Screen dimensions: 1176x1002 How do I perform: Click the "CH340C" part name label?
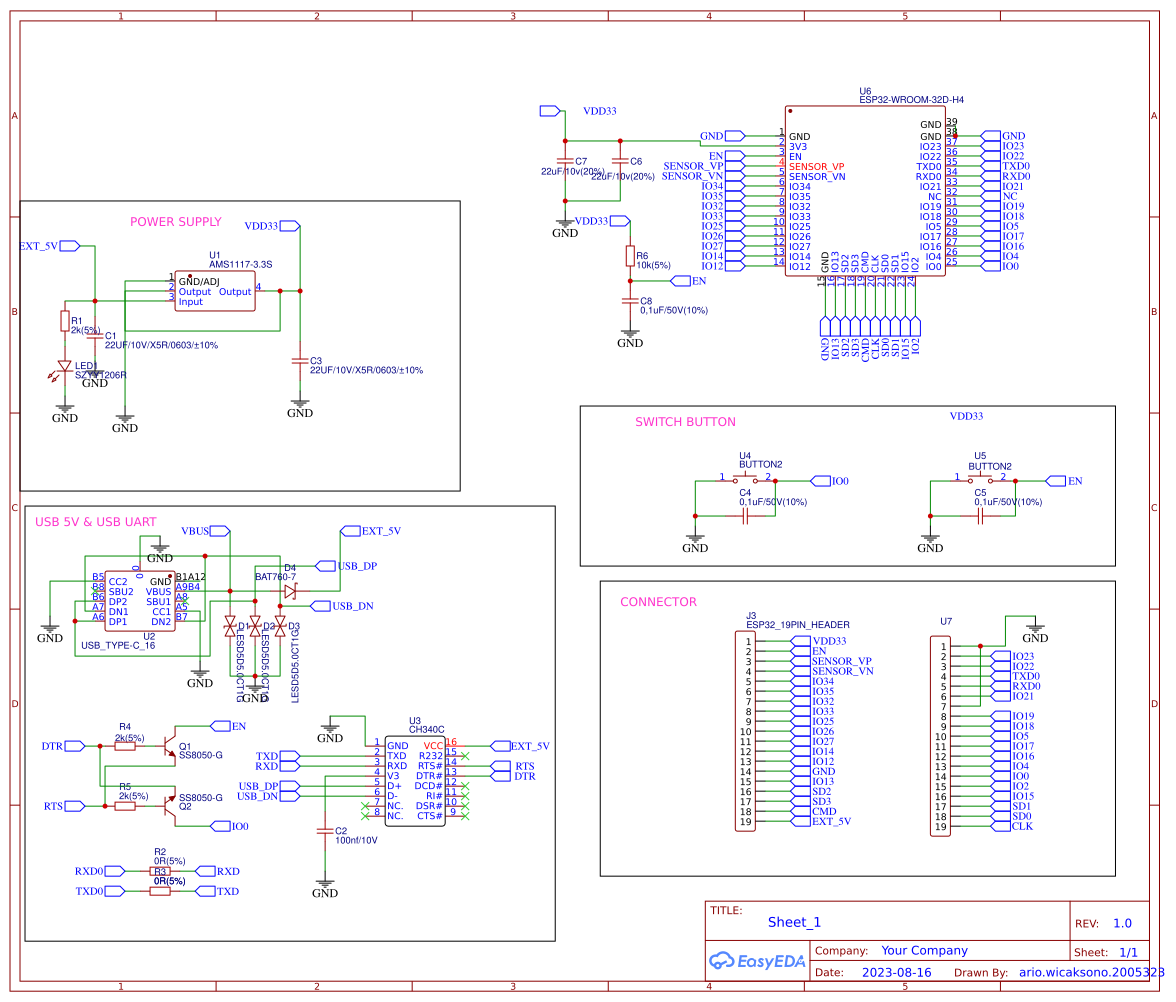click(x=427, y=730)
